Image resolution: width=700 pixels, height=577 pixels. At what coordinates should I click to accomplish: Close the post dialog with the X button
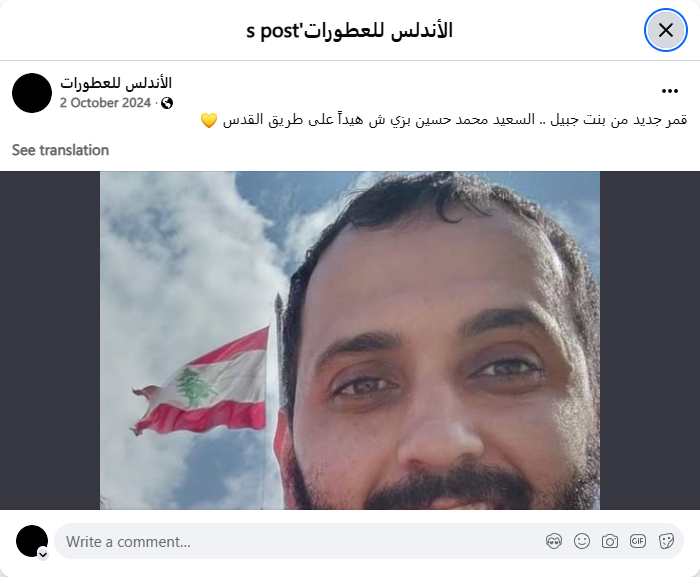pos(665,30)
